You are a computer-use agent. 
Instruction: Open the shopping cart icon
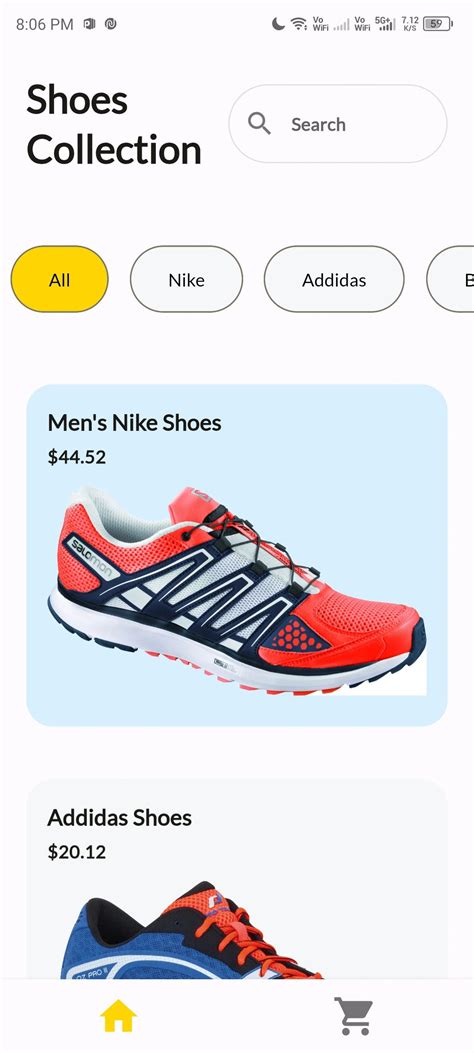click(x=354, y=1015)
